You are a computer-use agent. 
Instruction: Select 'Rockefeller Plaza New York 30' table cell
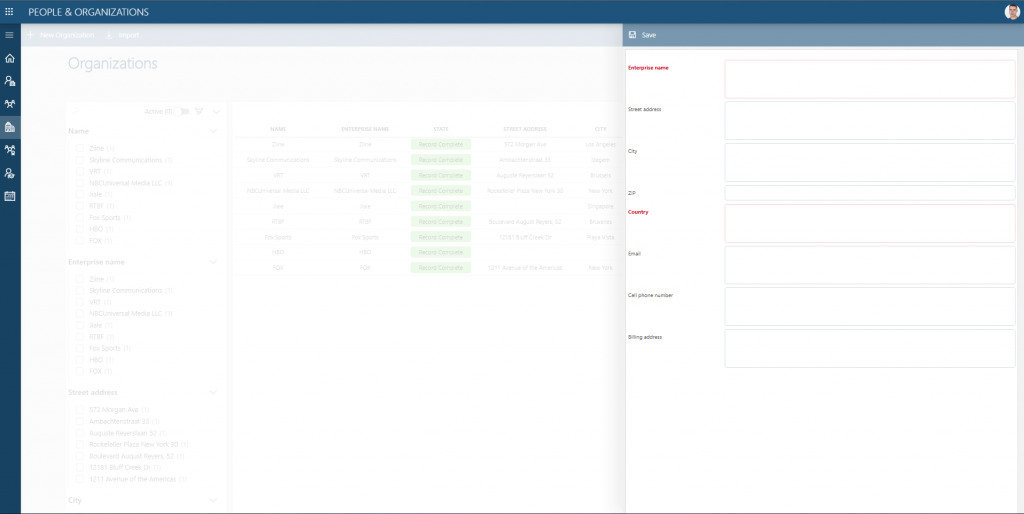(x=525, y=191)
